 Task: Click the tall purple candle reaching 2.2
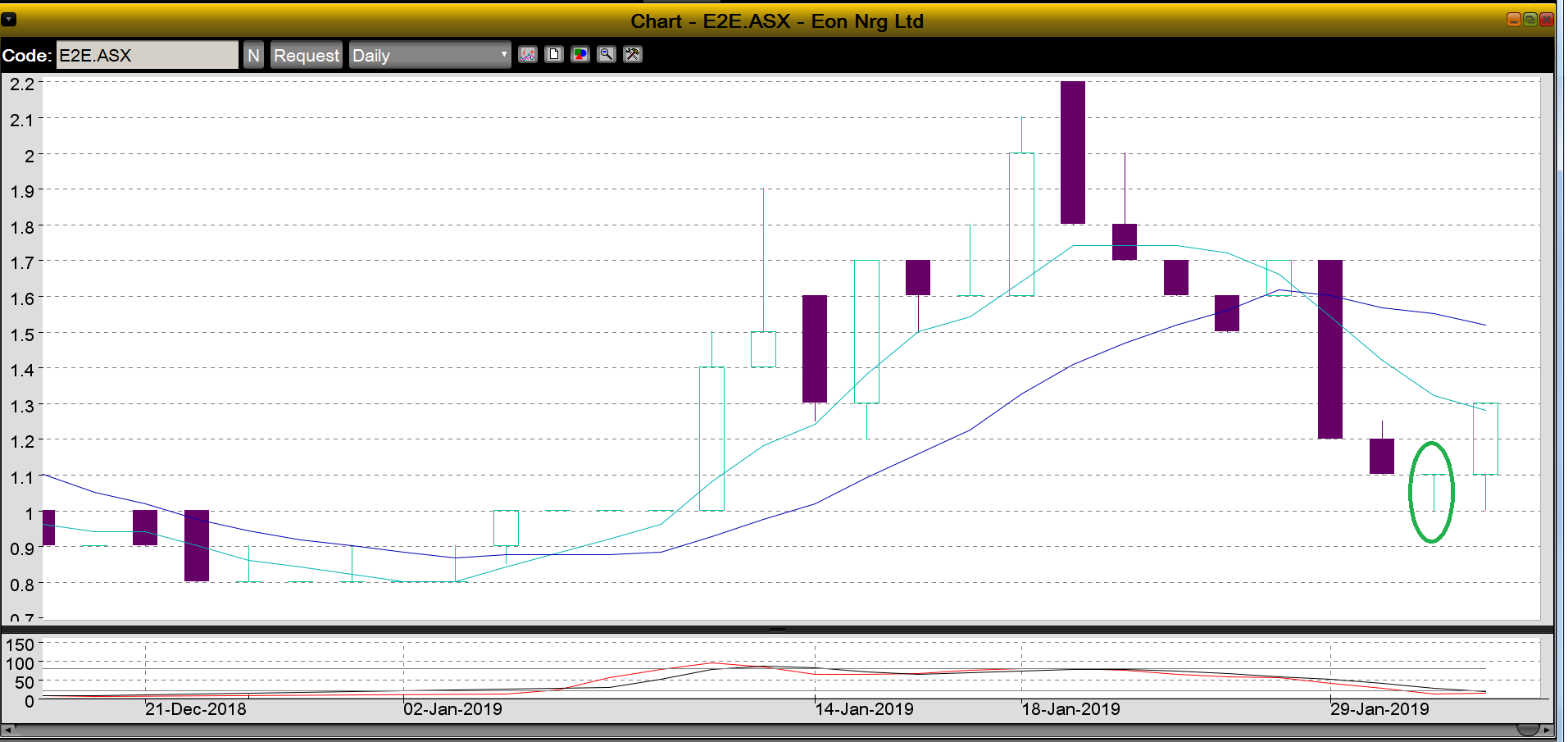click(x=1073, y=152)
